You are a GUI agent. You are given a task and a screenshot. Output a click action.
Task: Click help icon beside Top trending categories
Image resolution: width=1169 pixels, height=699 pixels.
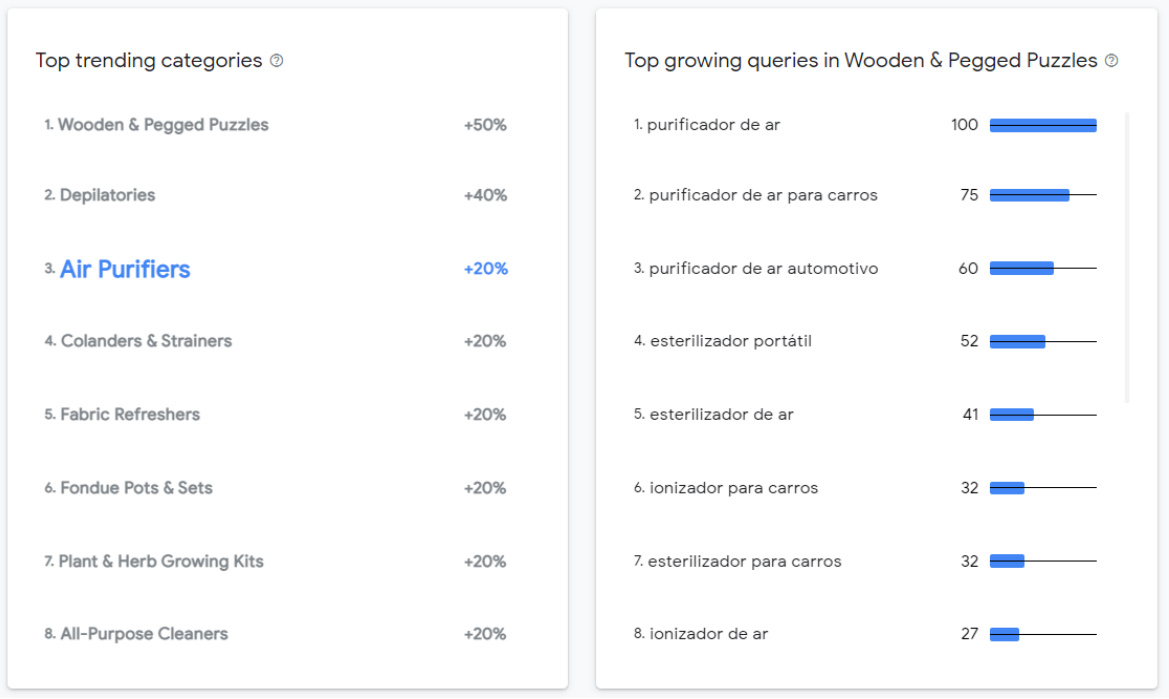[x=277, y=61]
